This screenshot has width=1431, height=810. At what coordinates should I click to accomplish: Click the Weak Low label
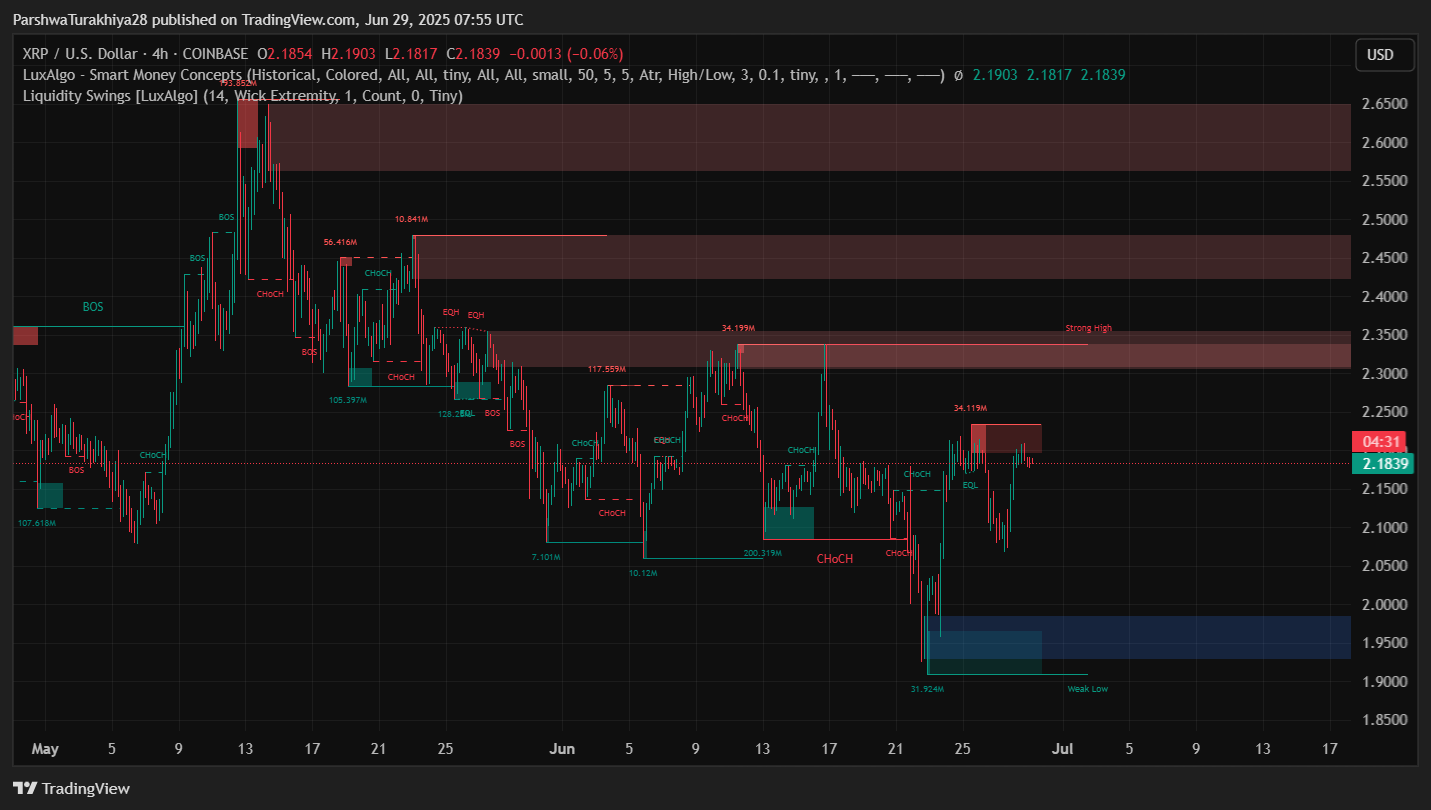click(x=1087, y=689)
